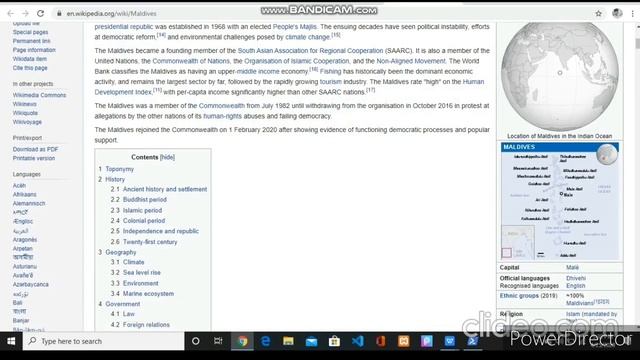Open South Asian Association for Regional Cooperation link
This screenshot has height=360, width=640.
click(310, 51)
